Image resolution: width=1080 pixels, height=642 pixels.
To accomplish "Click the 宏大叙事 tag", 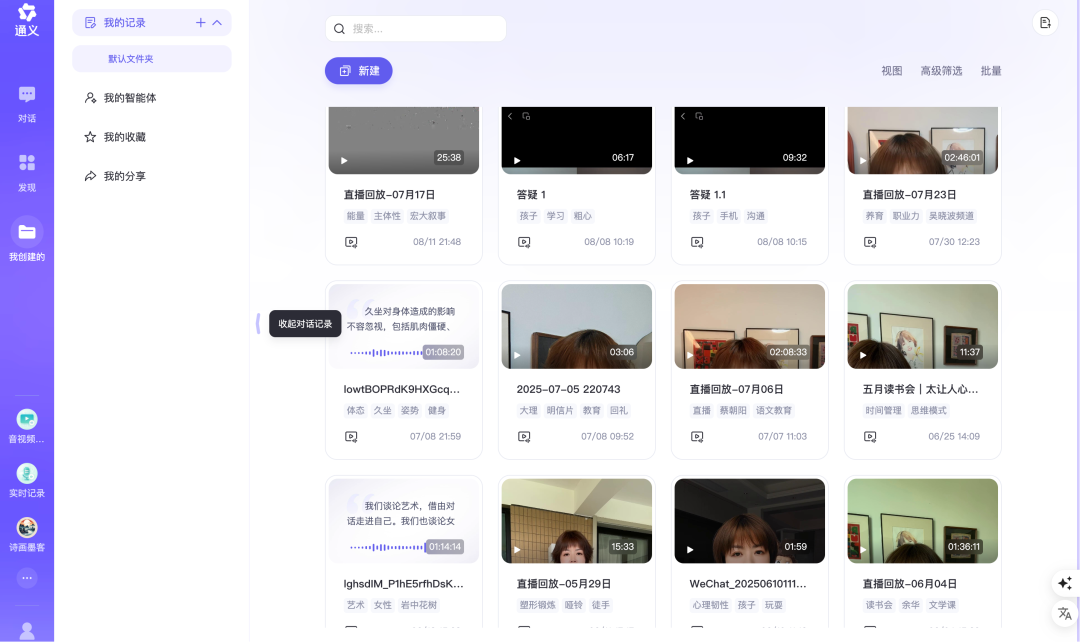I will click(x=428, y=216).
